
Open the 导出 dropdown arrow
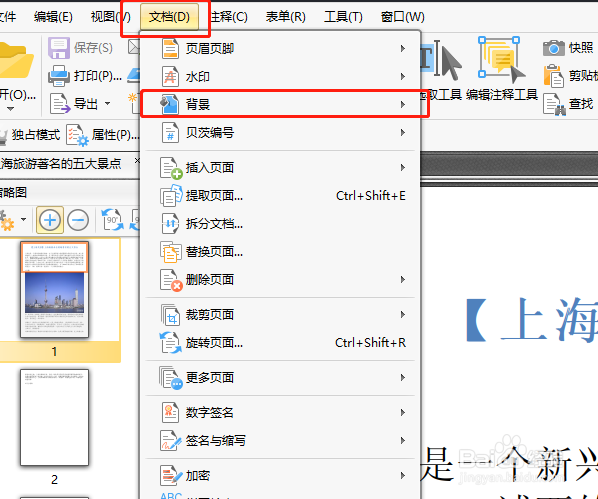coord(108,103)
